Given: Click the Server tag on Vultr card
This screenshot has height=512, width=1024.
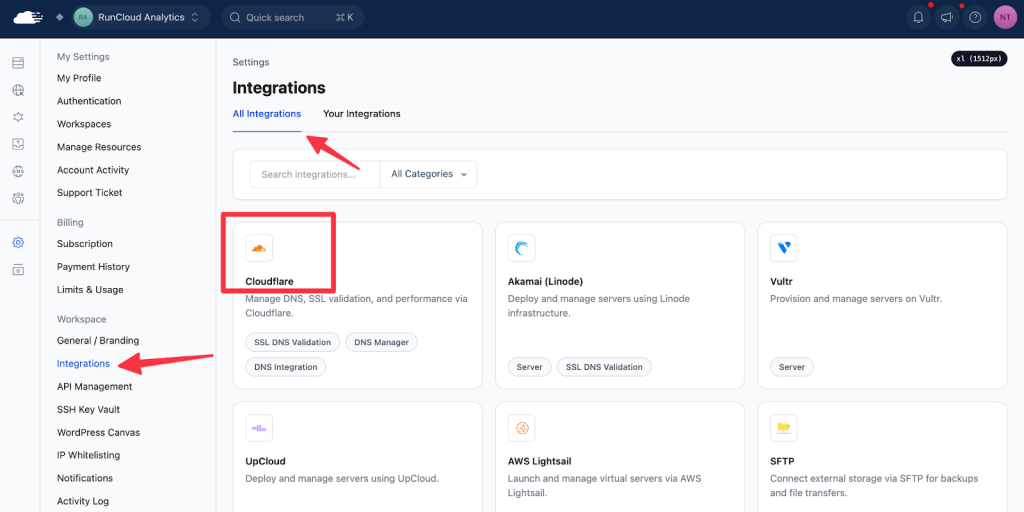Looking at the screenshot, I should click(x=792, y=367).
